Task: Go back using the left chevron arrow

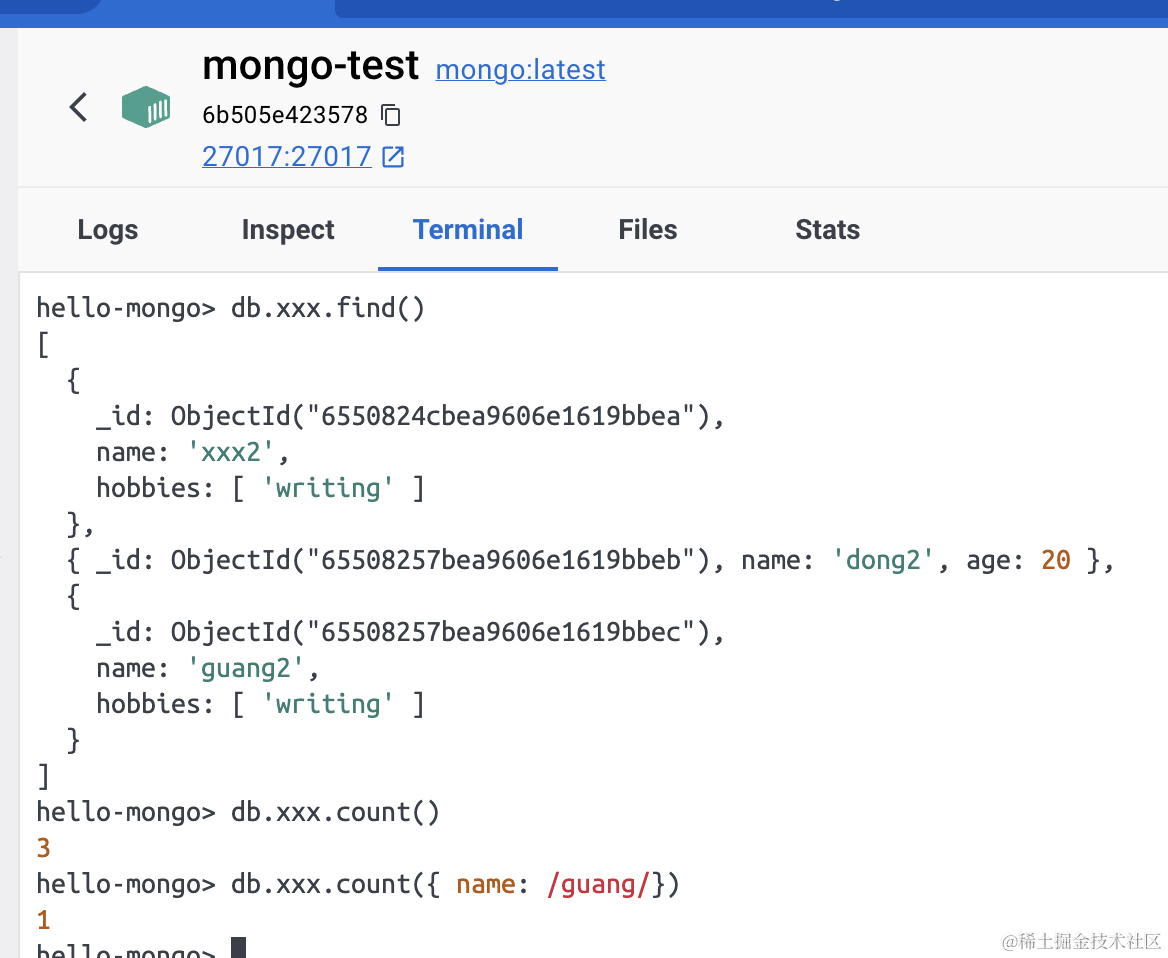Action: point(78,107)
